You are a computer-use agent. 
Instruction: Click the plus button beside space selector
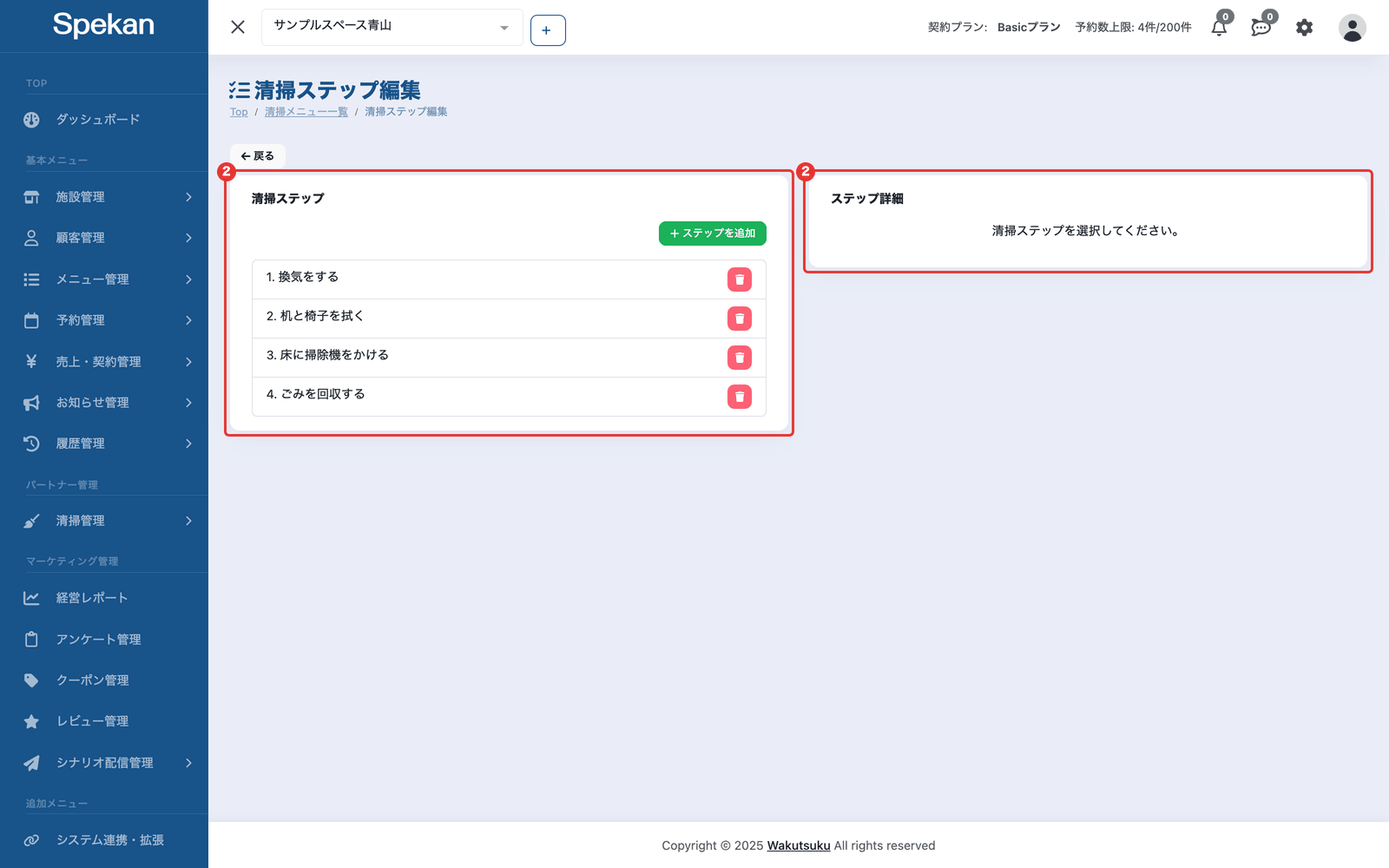[548, 30]
